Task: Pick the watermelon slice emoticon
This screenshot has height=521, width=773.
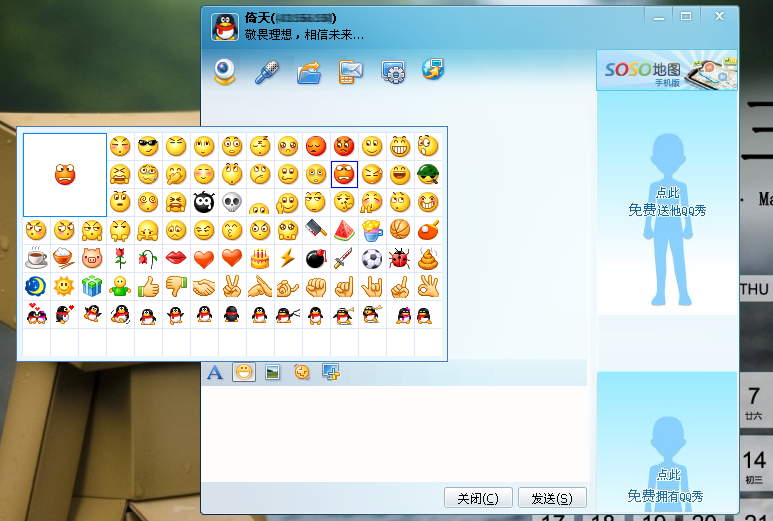Action: tap(344, 230)
